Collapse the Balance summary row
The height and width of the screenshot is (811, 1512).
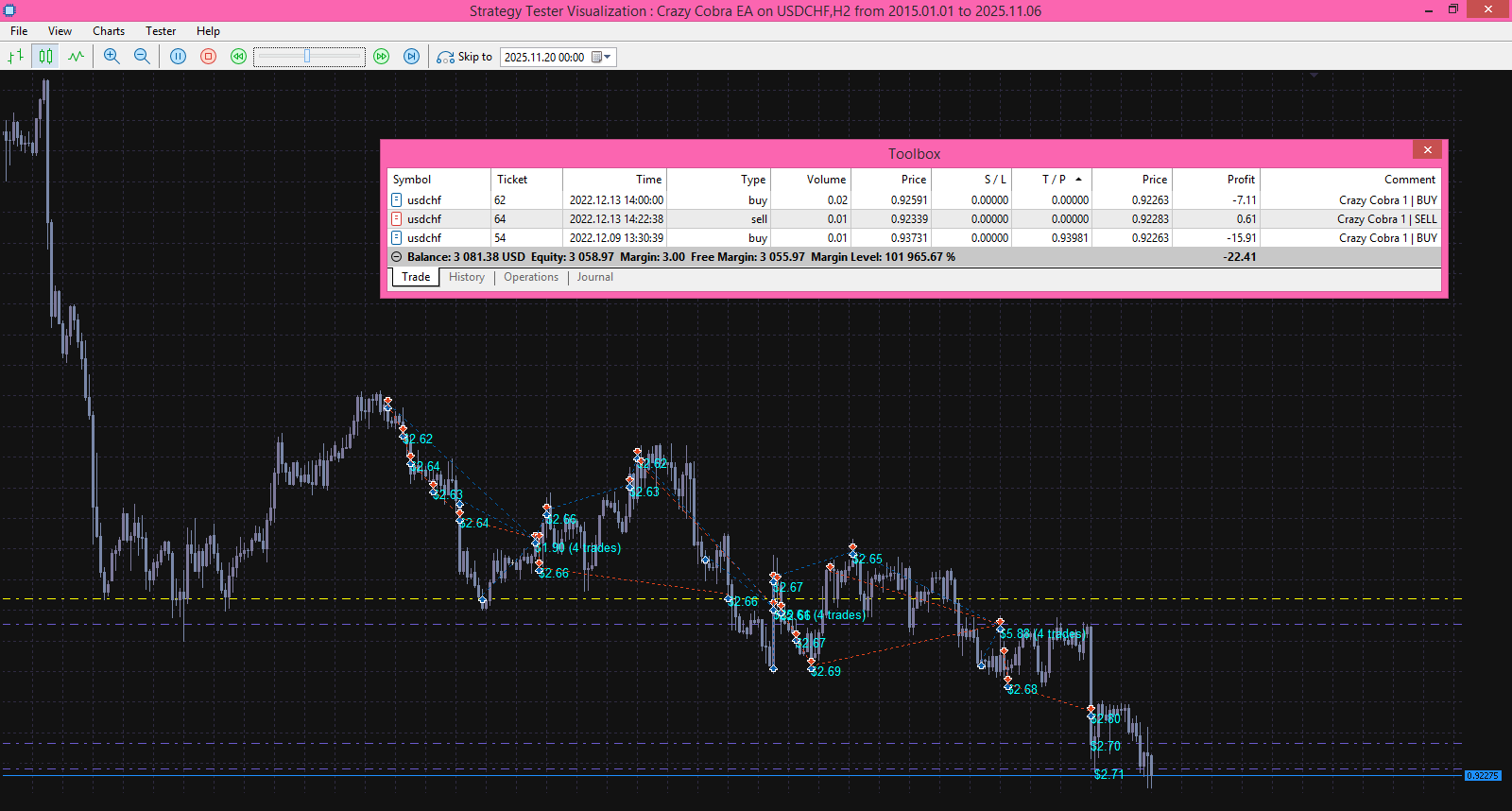point(397,257)
